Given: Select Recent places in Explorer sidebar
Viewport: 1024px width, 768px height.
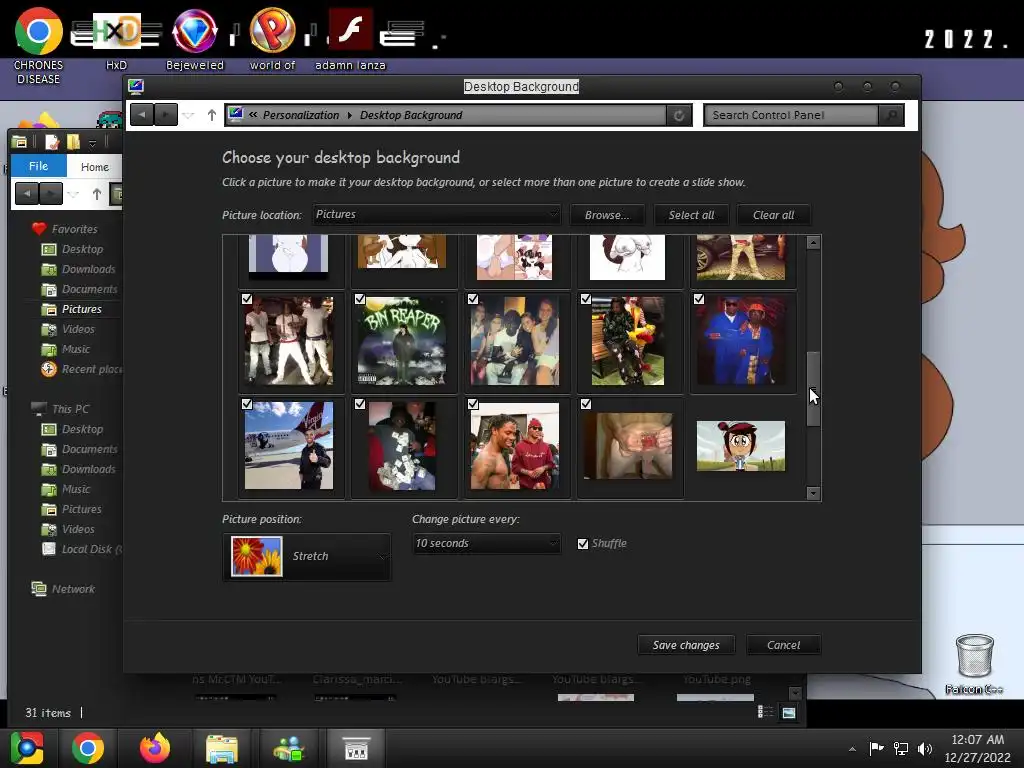Looking at the screenshot, I should [x=81, y=369].
